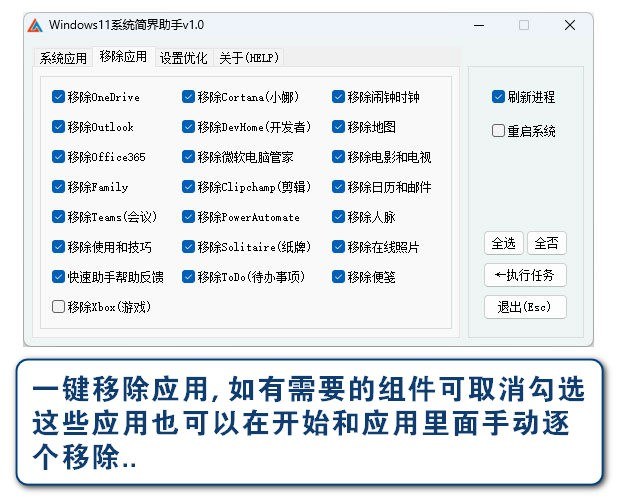Toggle the 移除Outlook checkbox
The width and height of the screenshot is (620, 500).
58,127
